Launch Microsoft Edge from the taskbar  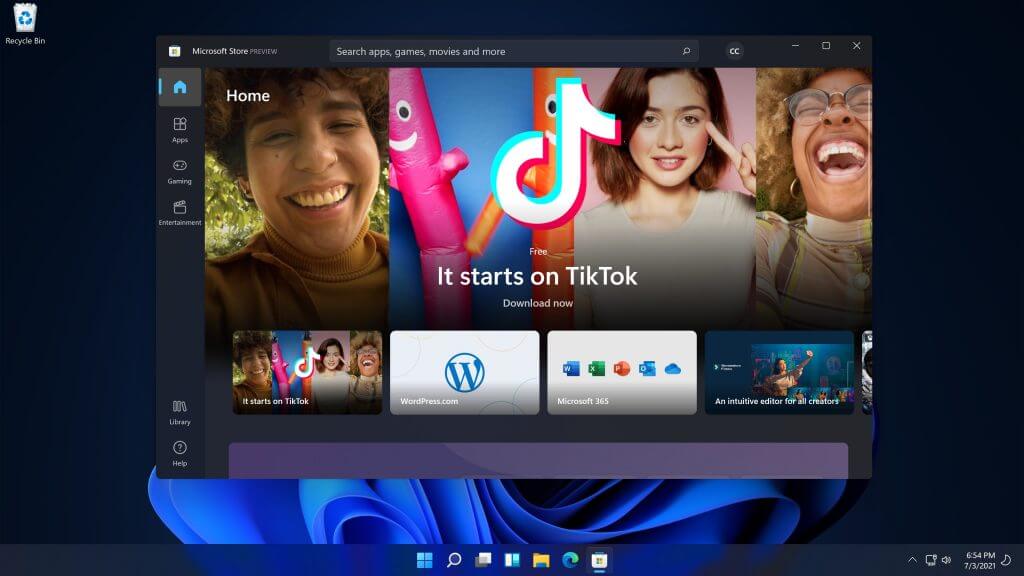click(x=570, y=560)
